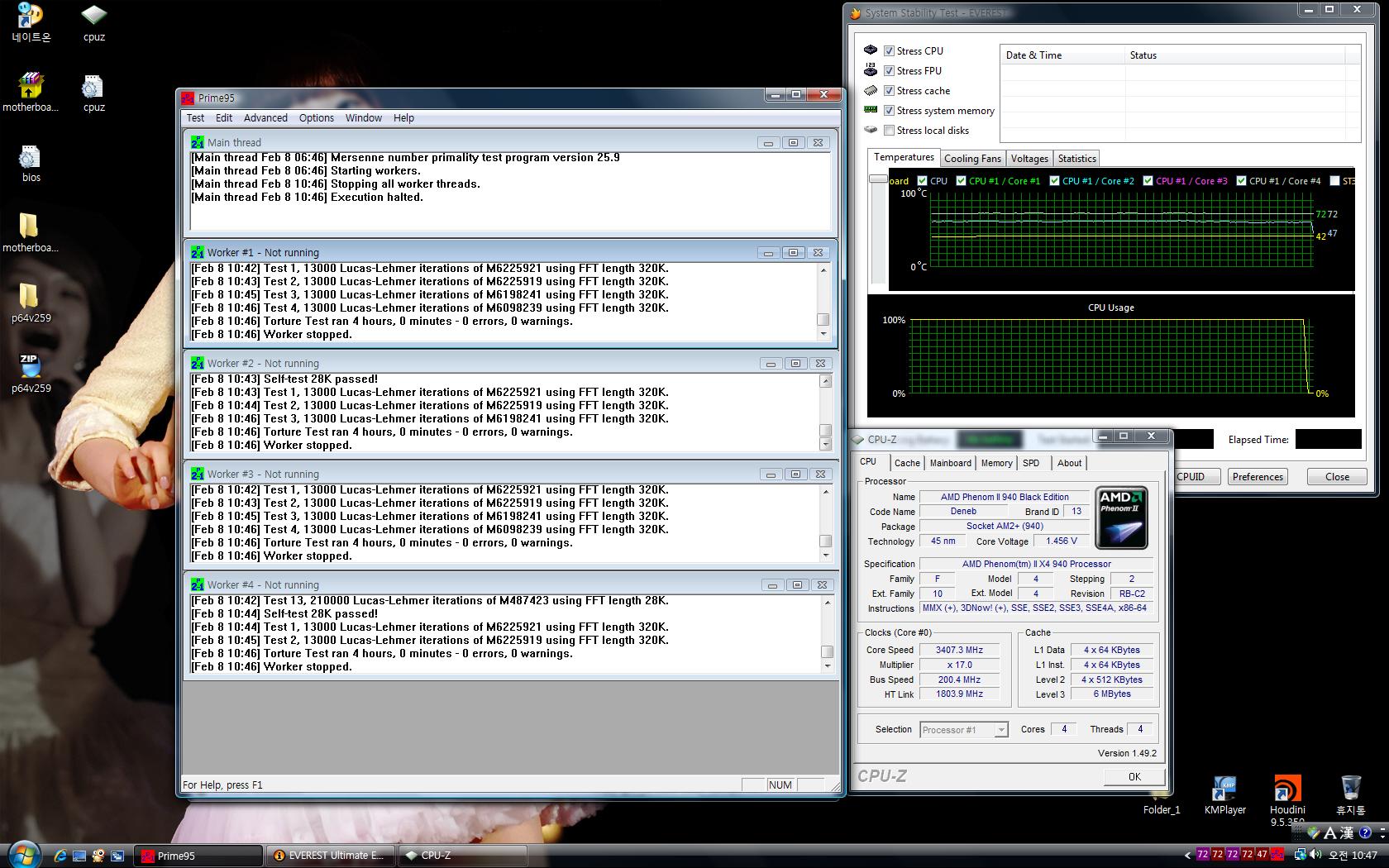This screenshot has width=1389, height=868.
Task: Open Prime95 Advanced menu
Action: [265, 117]
